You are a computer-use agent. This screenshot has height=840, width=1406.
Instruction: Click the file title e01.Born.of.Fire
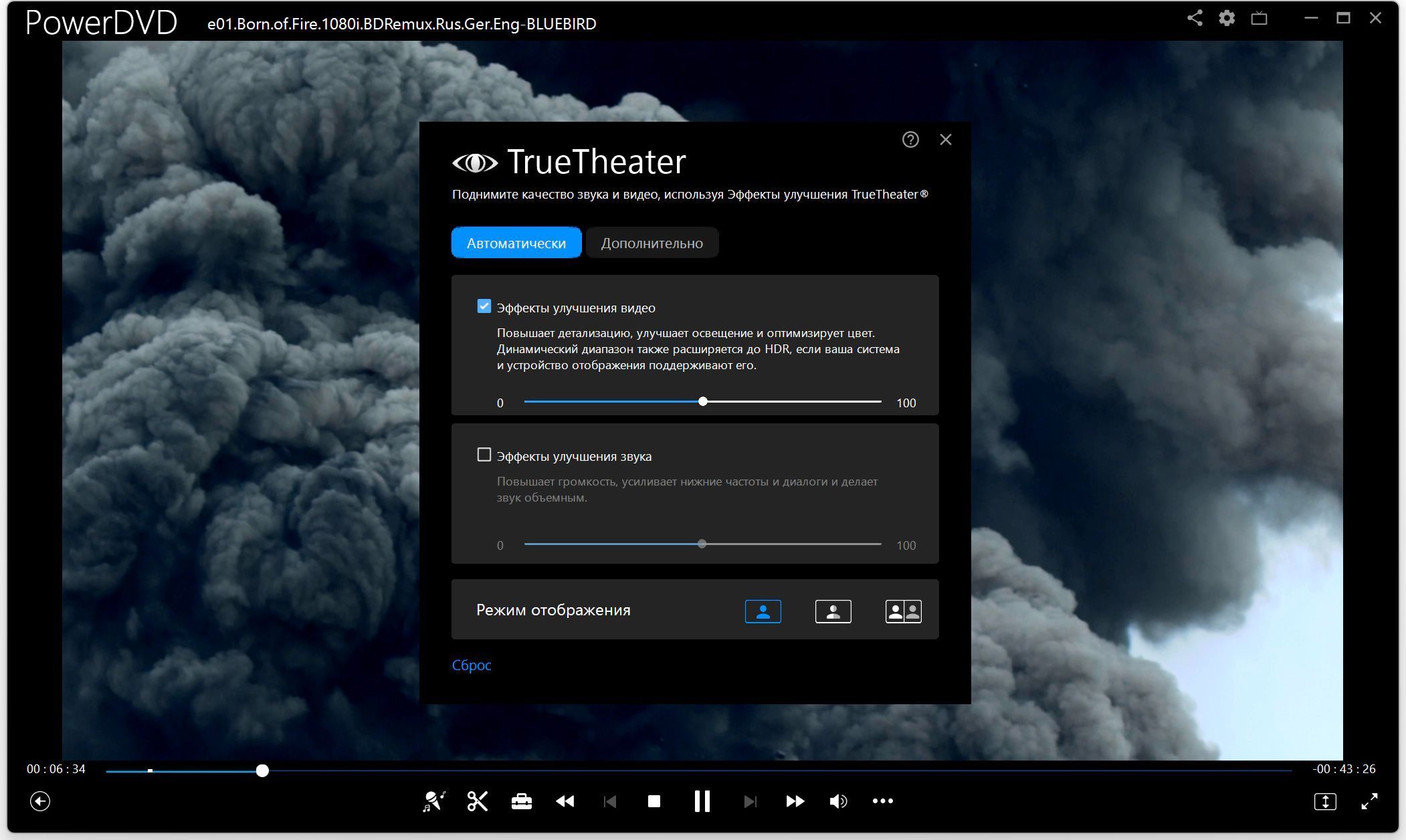click(402, 24)
